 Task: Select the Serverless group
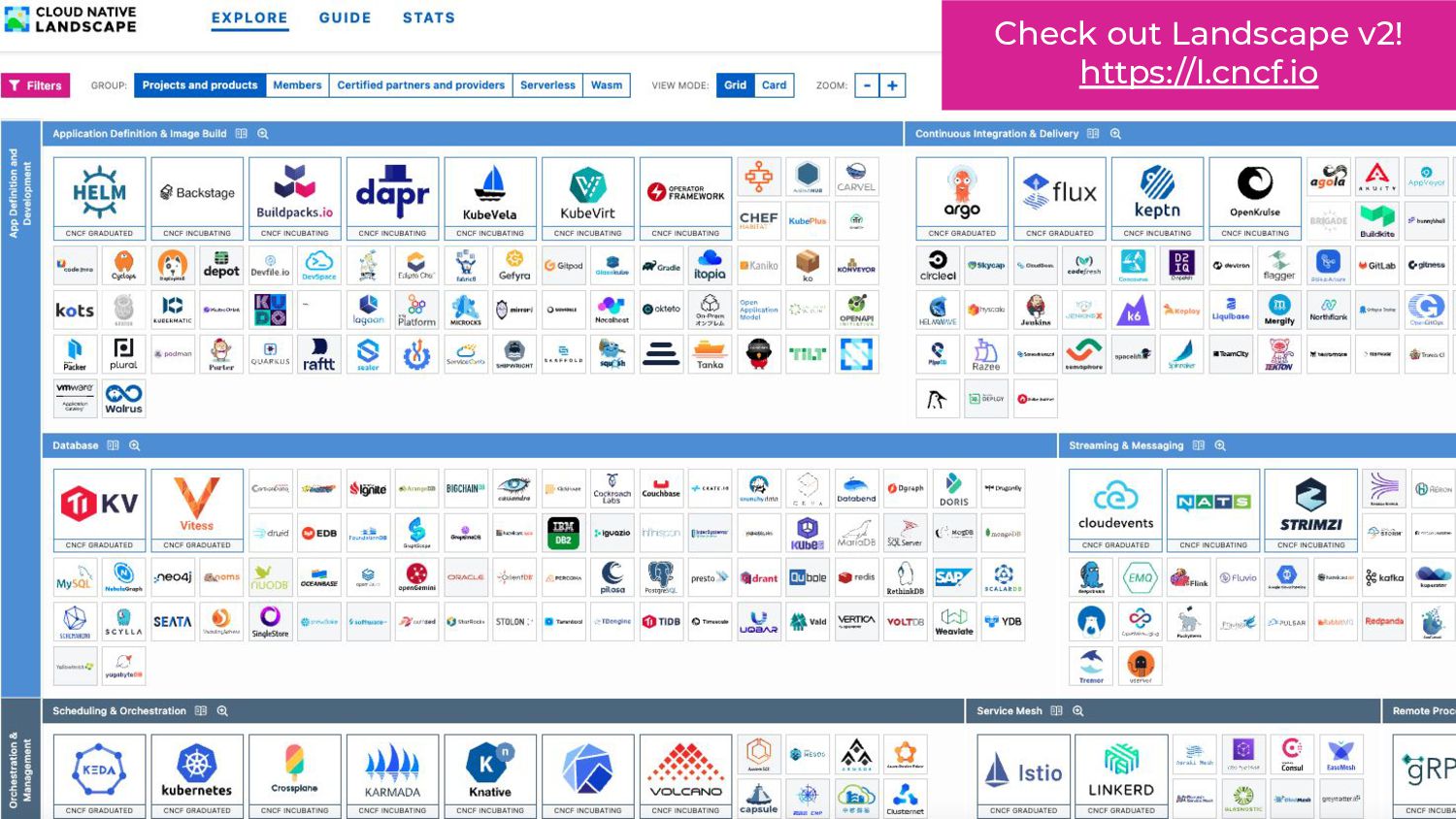click(x=547, y=85)
